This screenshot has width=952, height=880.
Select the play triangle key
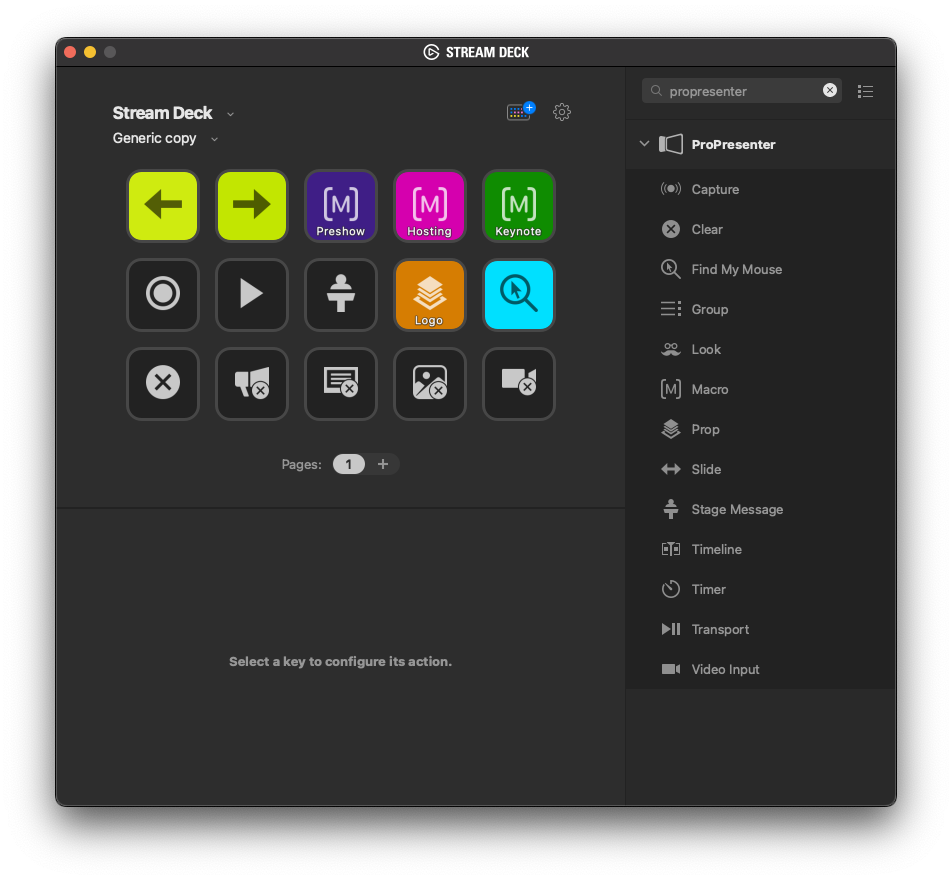pyautogui.click(x=252, y=295)
